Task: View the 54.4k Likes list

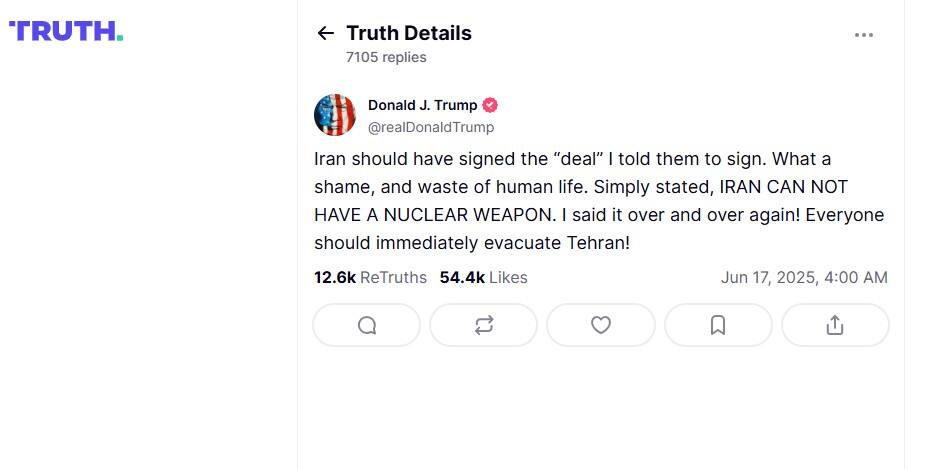Action: (483, 277)
